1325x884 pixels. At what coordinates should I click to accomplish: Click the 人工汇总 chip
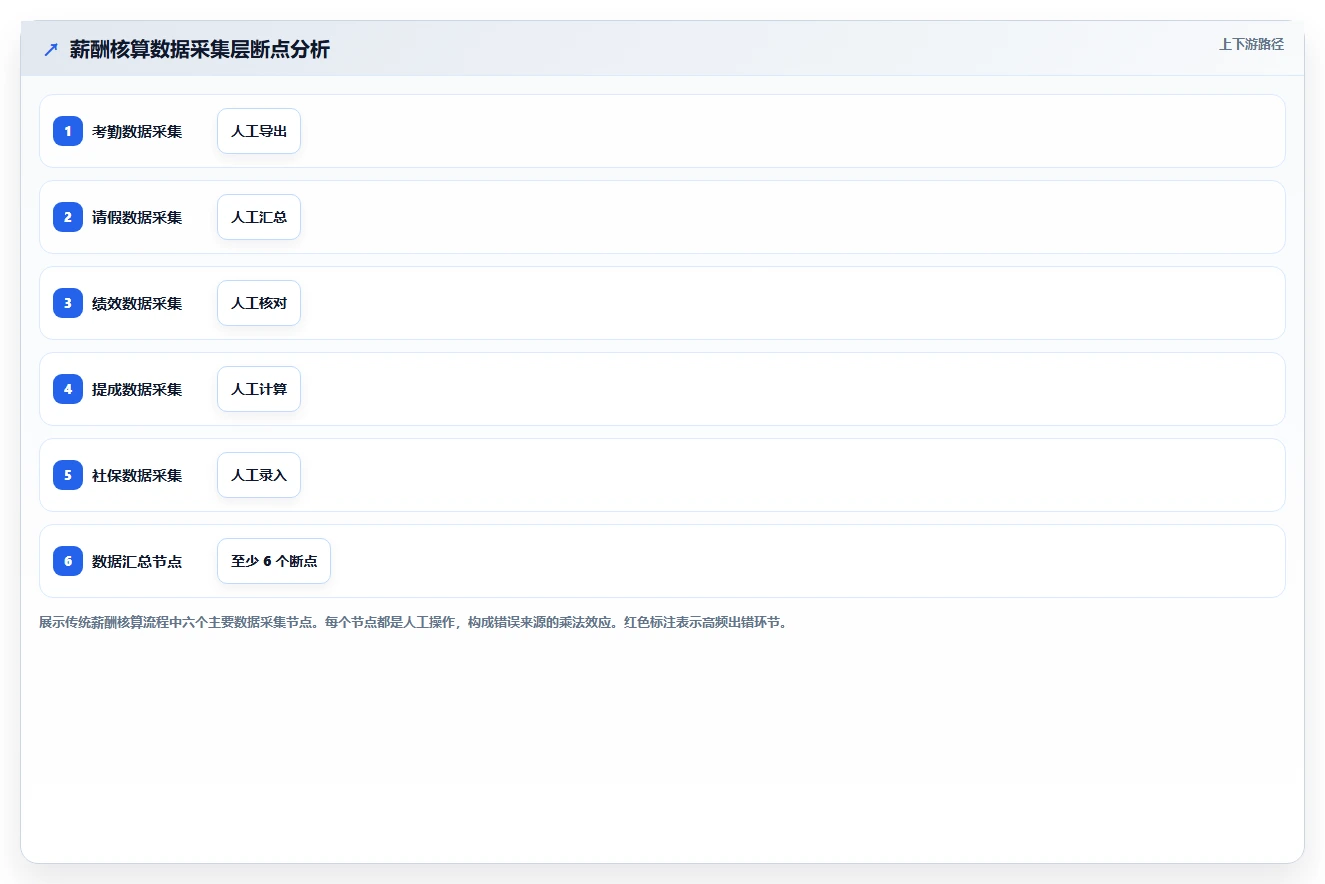click(x=259, y=217)
